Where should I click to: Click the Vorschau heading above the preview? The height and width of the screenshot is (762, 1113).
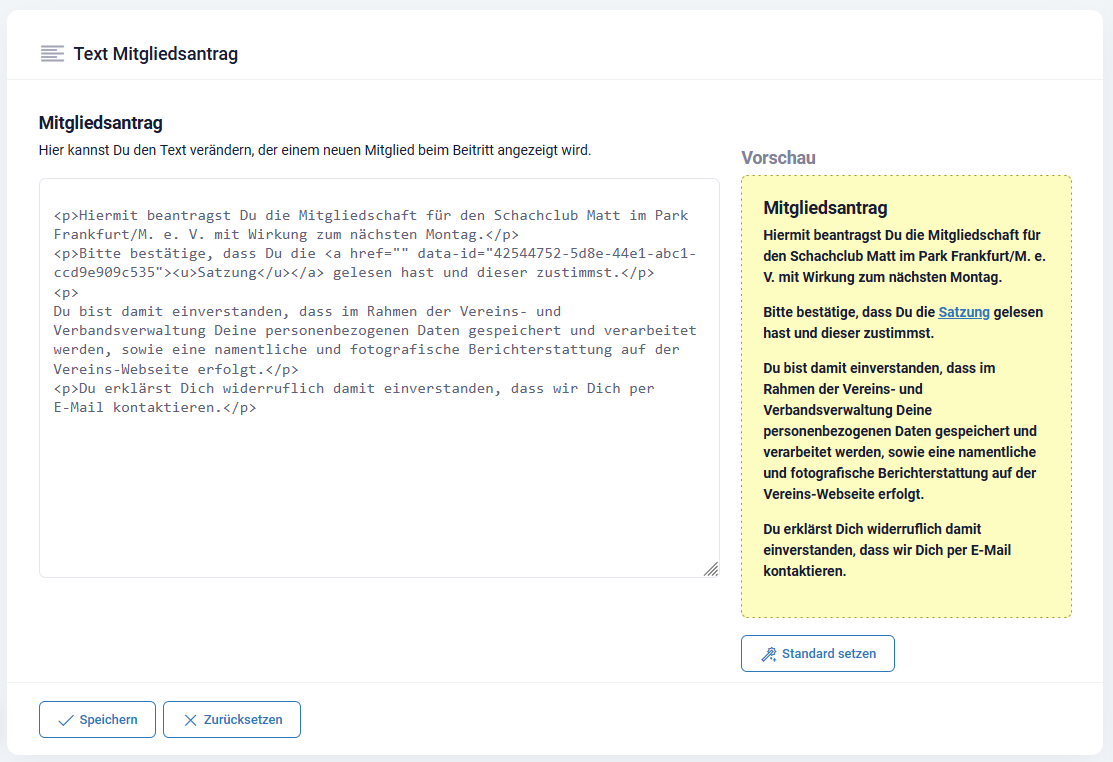coord(778,158)
